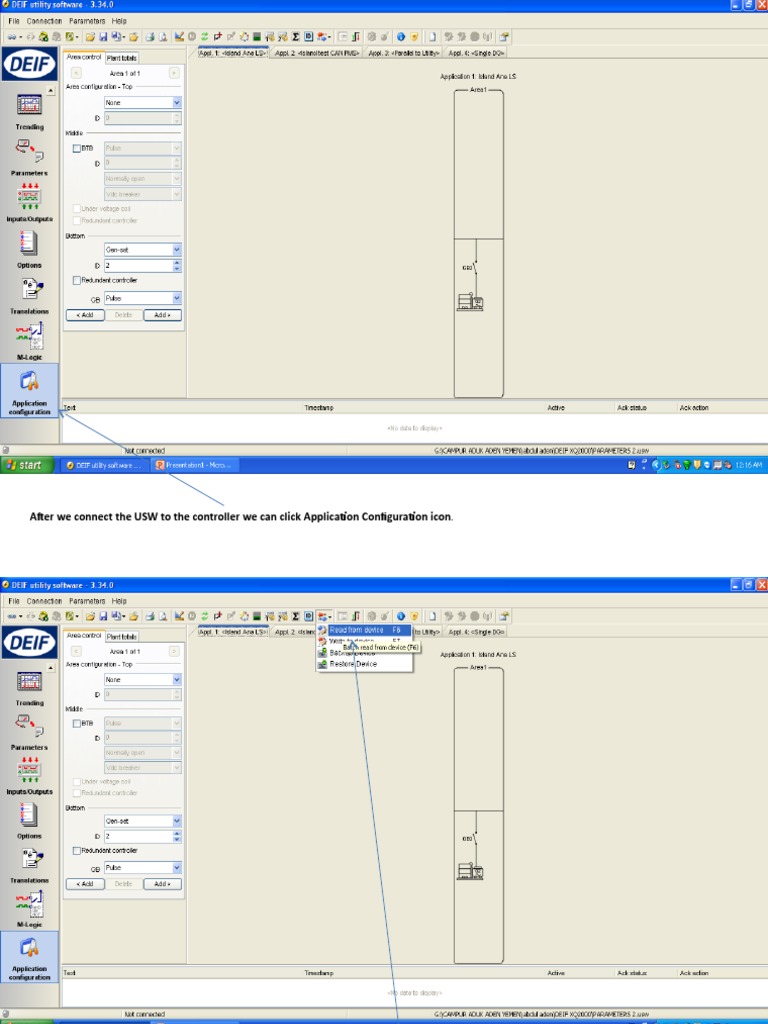Click the '< Add' button in upper window
Viewport: 768px width, 1024px height.
tap(85, 315)
